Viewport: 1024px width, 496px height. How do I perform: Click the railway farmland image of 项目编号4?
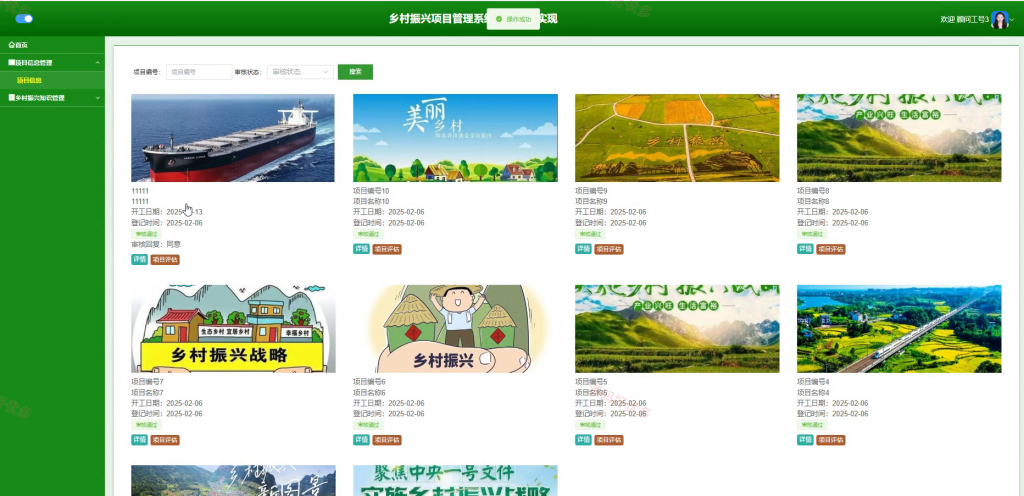tap(899, 329)
